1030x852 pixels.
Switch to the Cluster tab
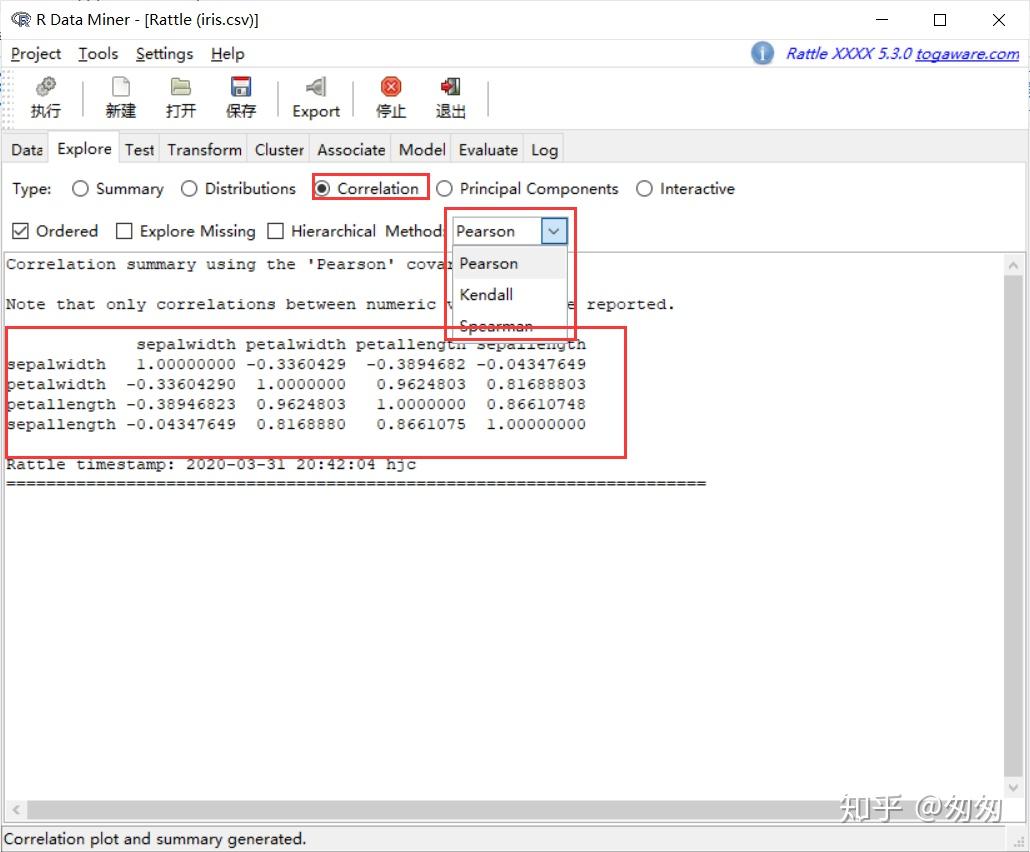coord(279,150)
